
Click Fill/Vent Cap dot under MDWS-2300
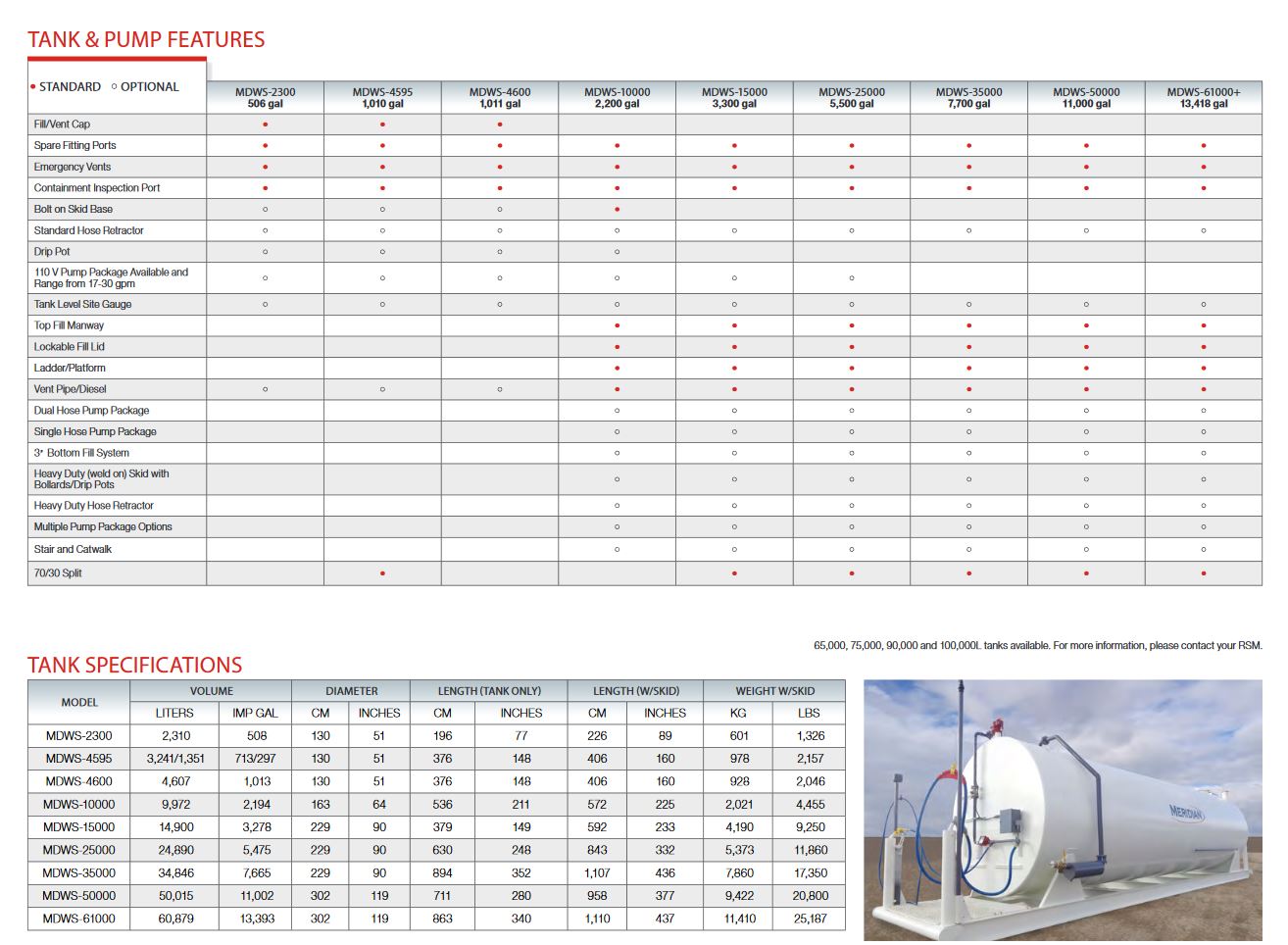(265, 124)
